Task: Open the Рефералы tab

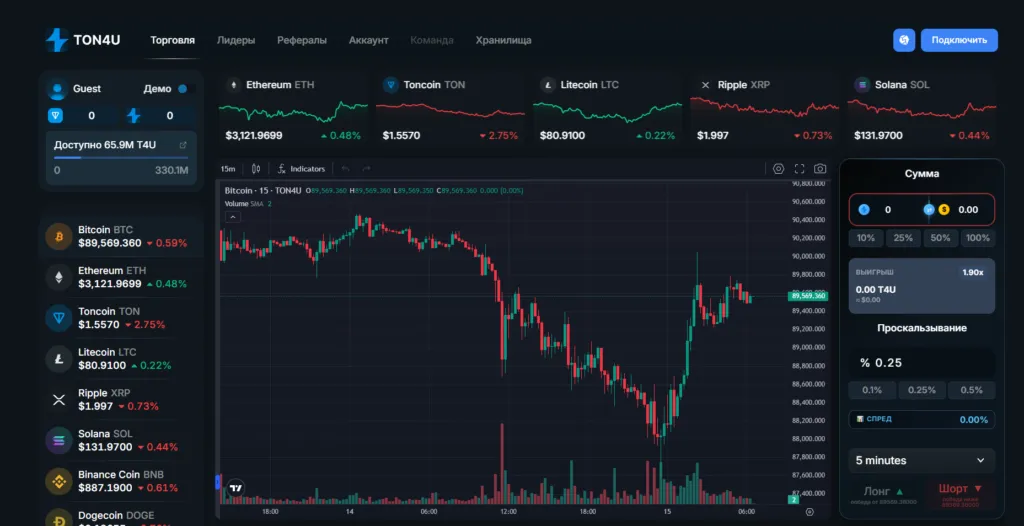Action: click(x=302, y=40)
